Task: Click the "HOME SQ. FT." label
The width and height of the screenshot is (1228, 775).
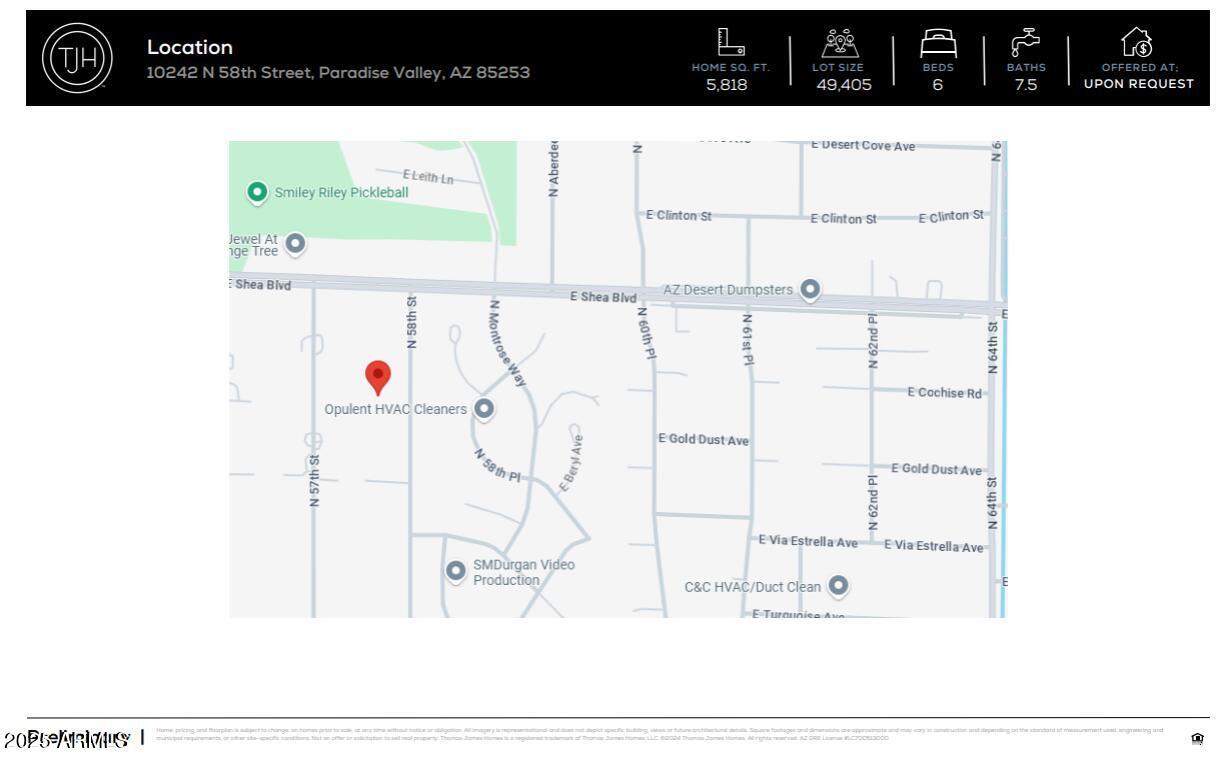Action: (732, 68)
